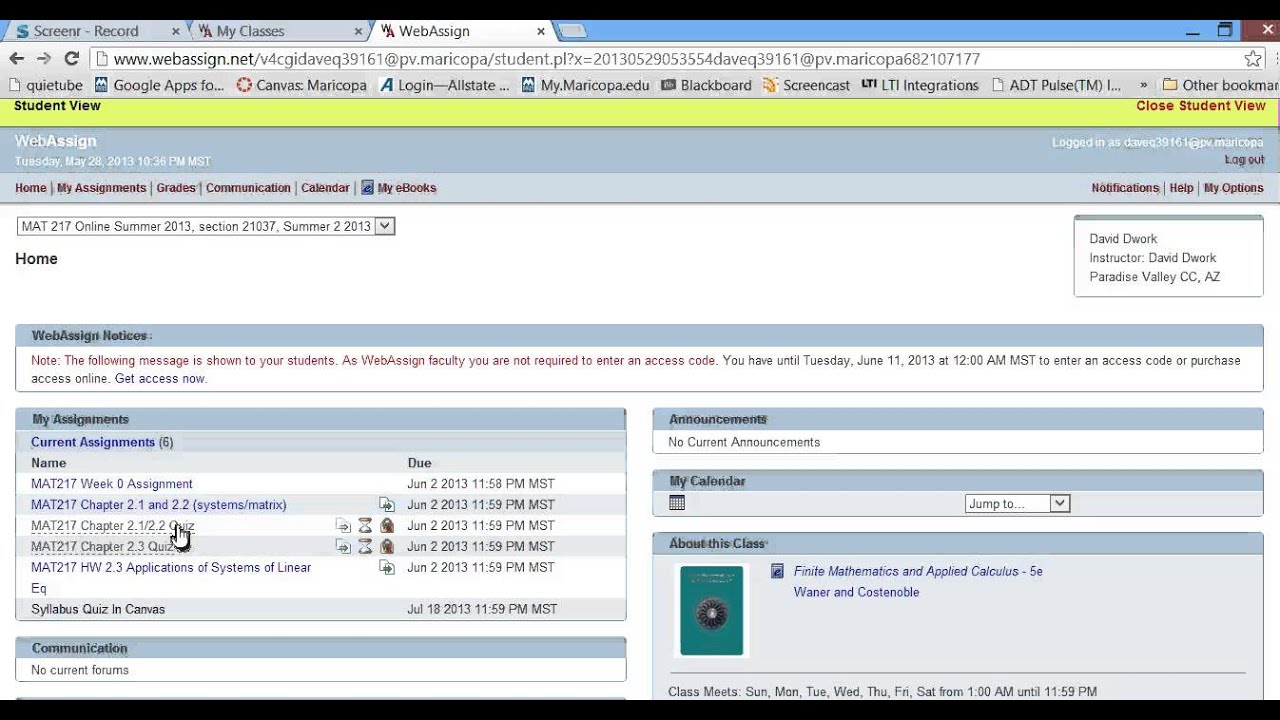Show more bookmarks with the chevron
The height and width of the screenshot is (720, 1280).
pyautogui.click(x=1143, y=86)
